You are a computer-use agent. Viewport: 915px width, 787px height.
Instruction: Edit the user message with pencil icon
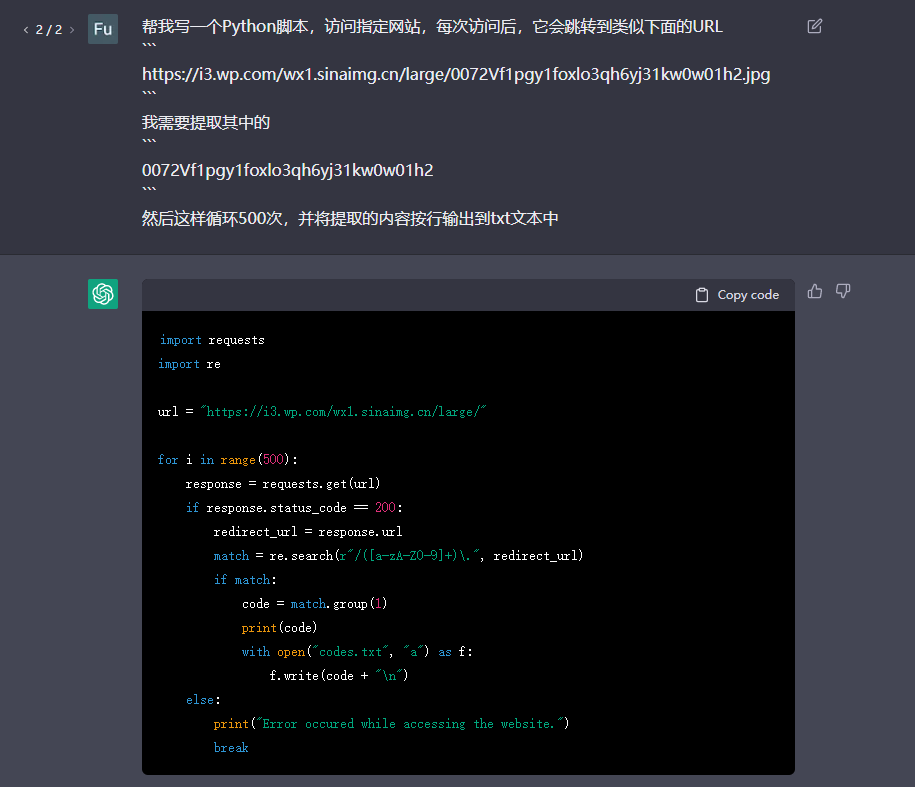(814, 26)
